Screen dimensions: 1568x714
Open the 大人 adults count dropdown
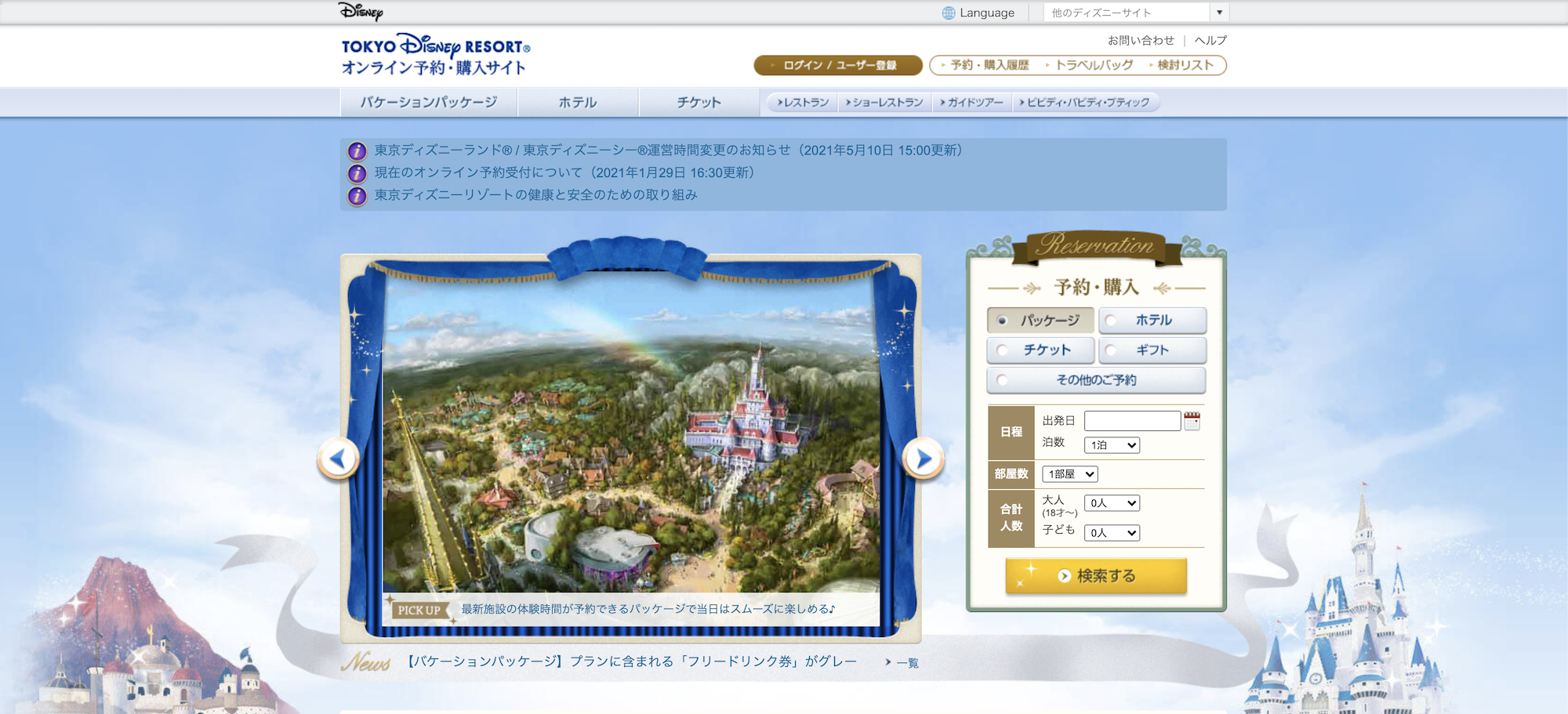tap(1112, 503)
